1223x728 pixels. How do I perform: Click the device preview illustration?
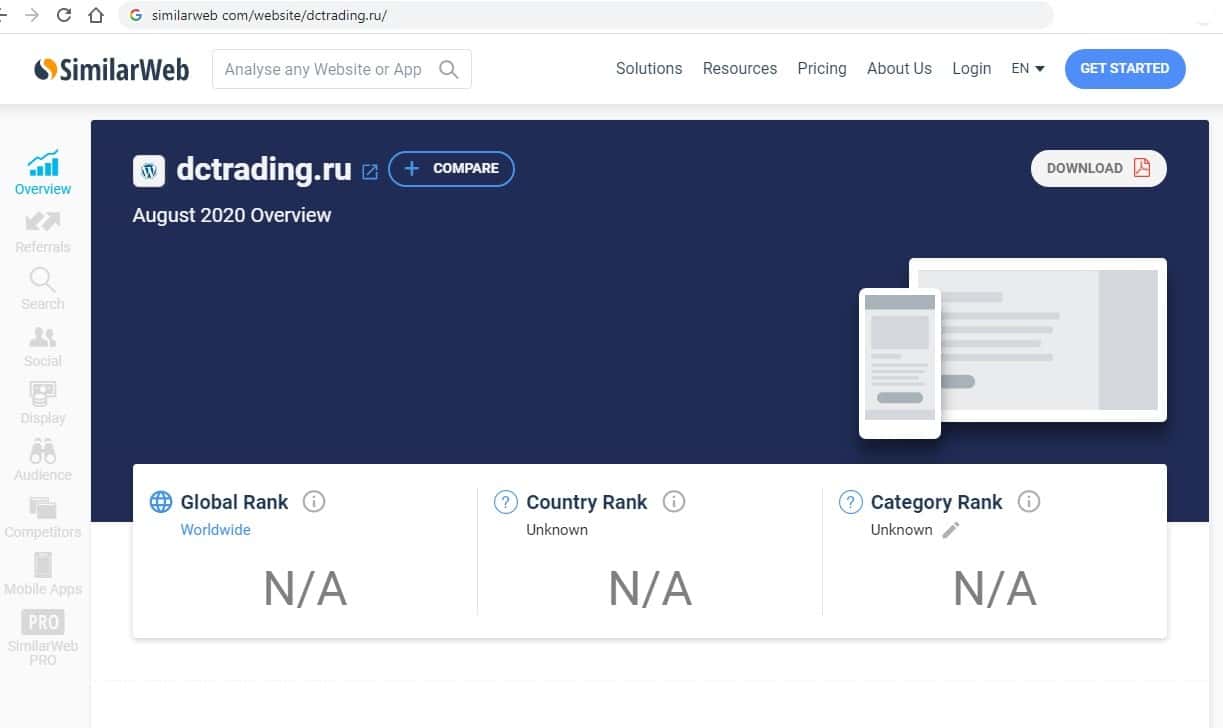tap(1013, 348)
